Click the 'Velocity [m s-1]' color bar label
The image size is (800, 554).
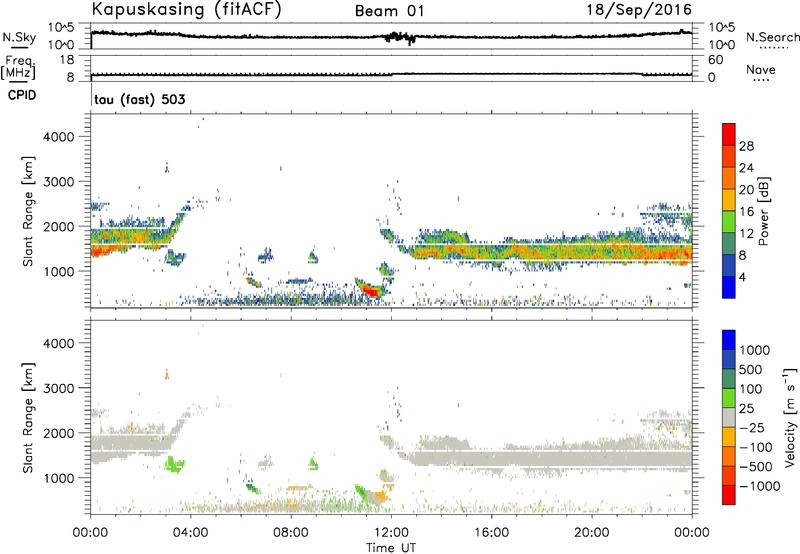pos(791,417)
